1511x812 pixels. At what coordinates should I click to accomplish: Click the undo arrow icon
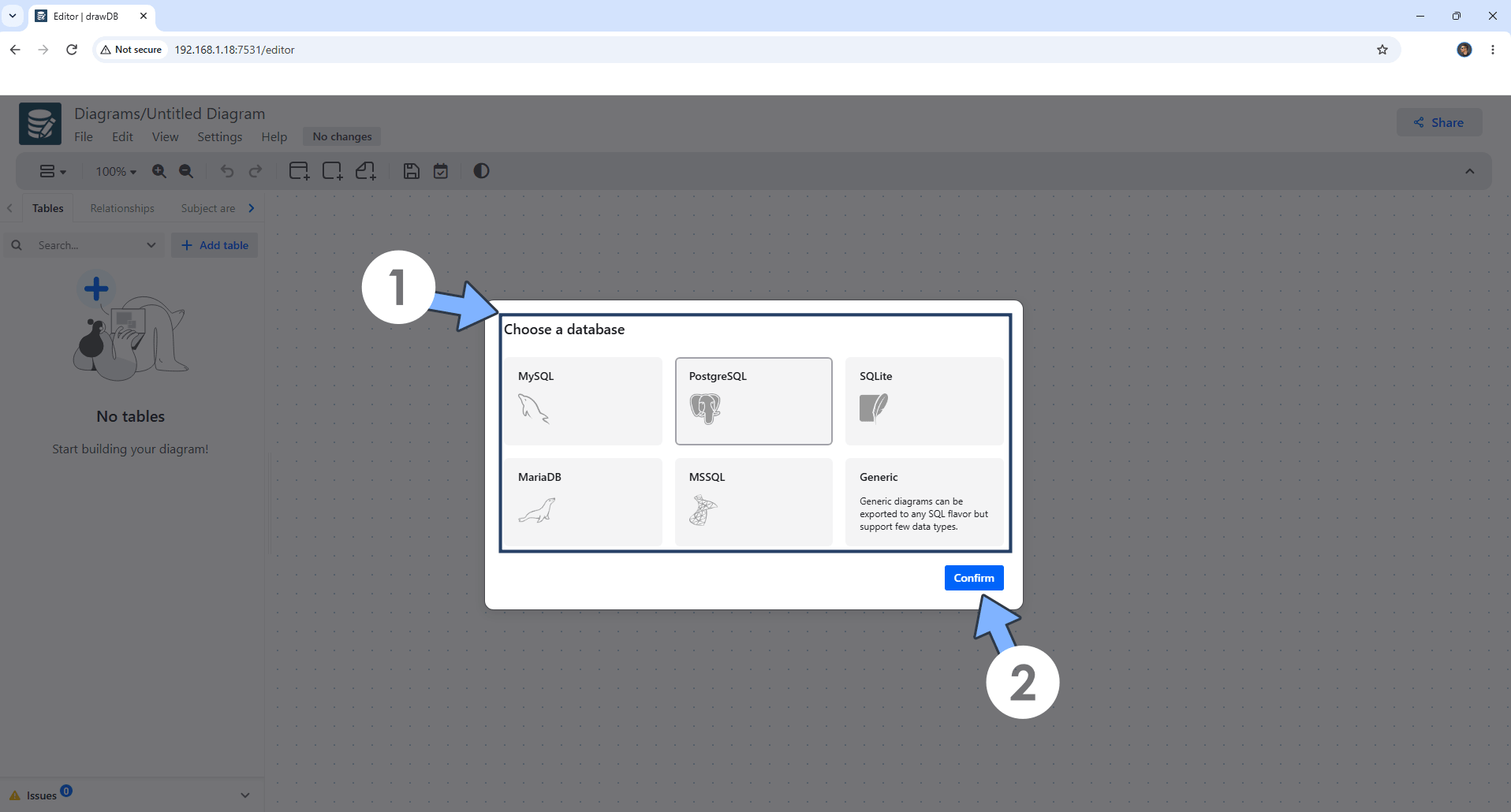(227, 171)
